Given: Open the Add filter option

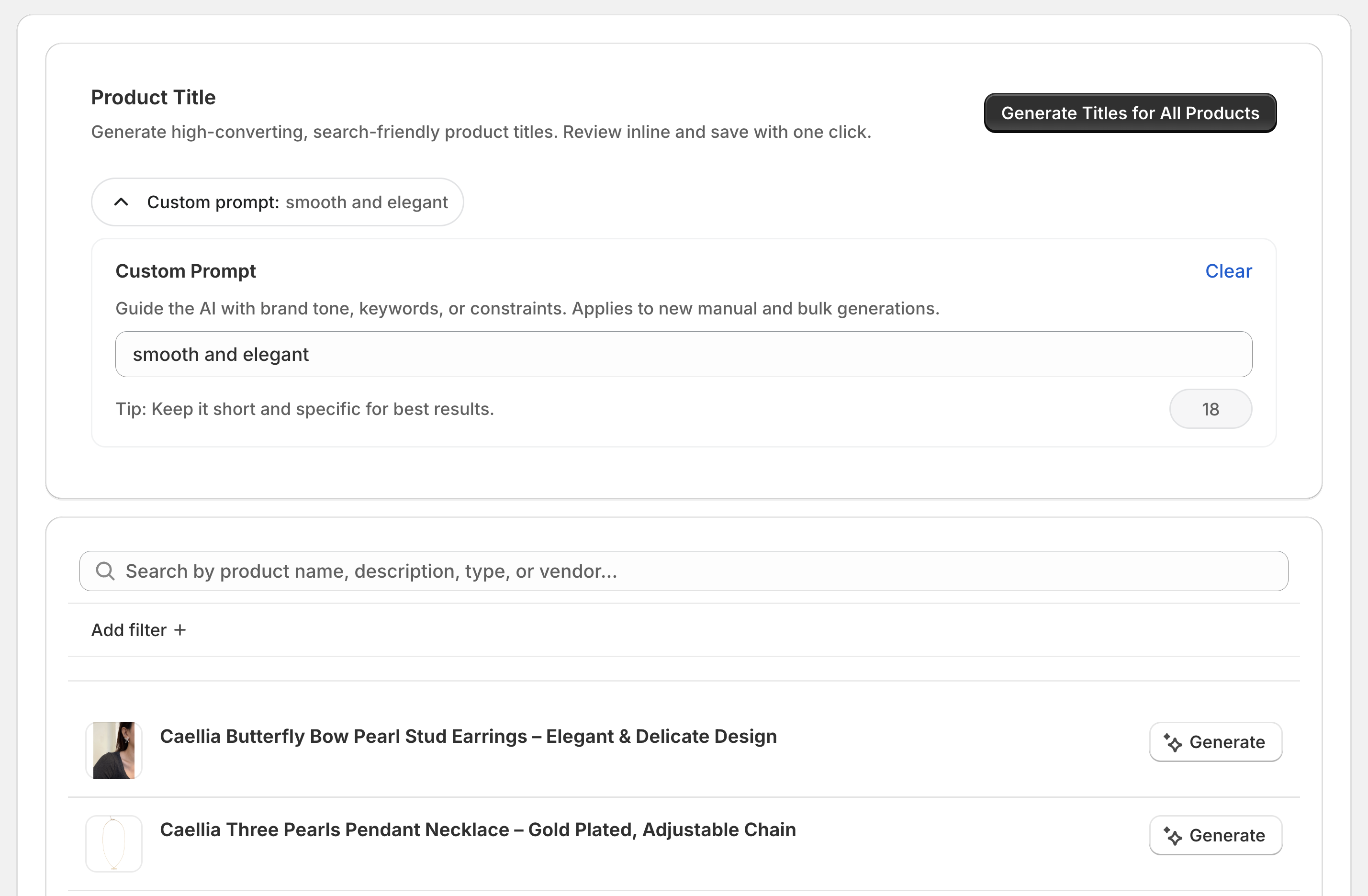Looking at the screenshot, I should [x=138, y=630].
